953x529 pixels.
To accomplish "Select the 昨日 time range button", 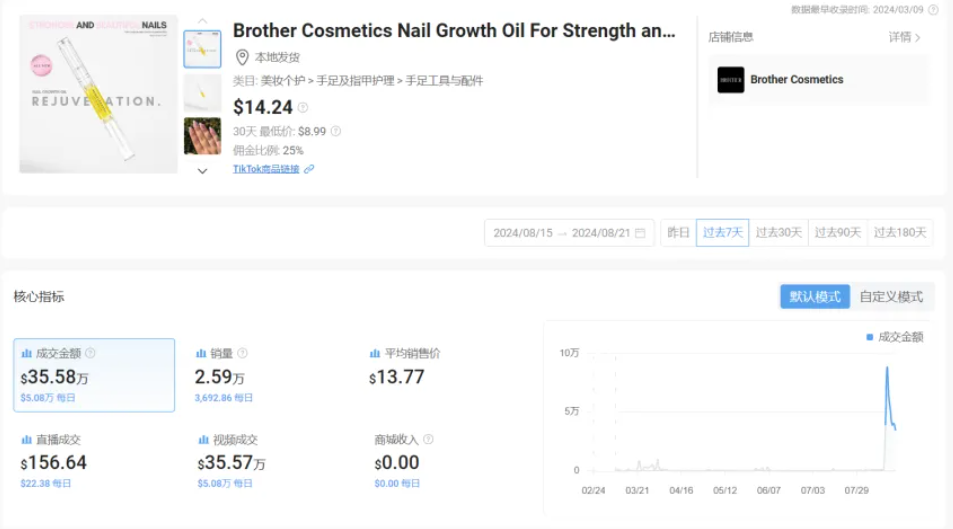I will (x=678, y=233).
